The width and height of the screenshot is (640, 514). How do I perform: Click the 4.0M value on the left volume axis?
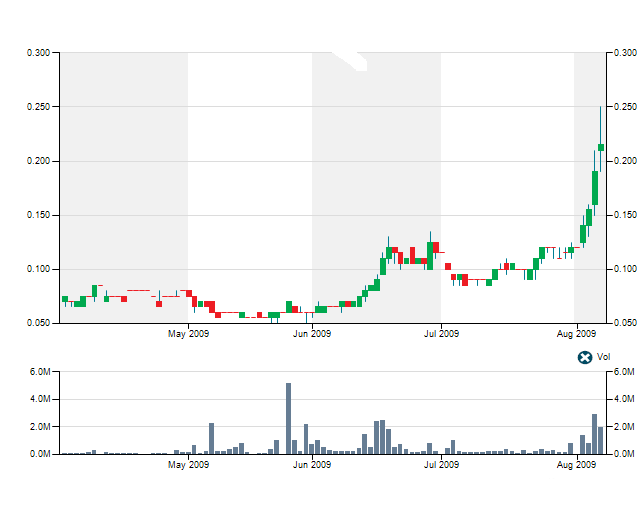point(40,399)
